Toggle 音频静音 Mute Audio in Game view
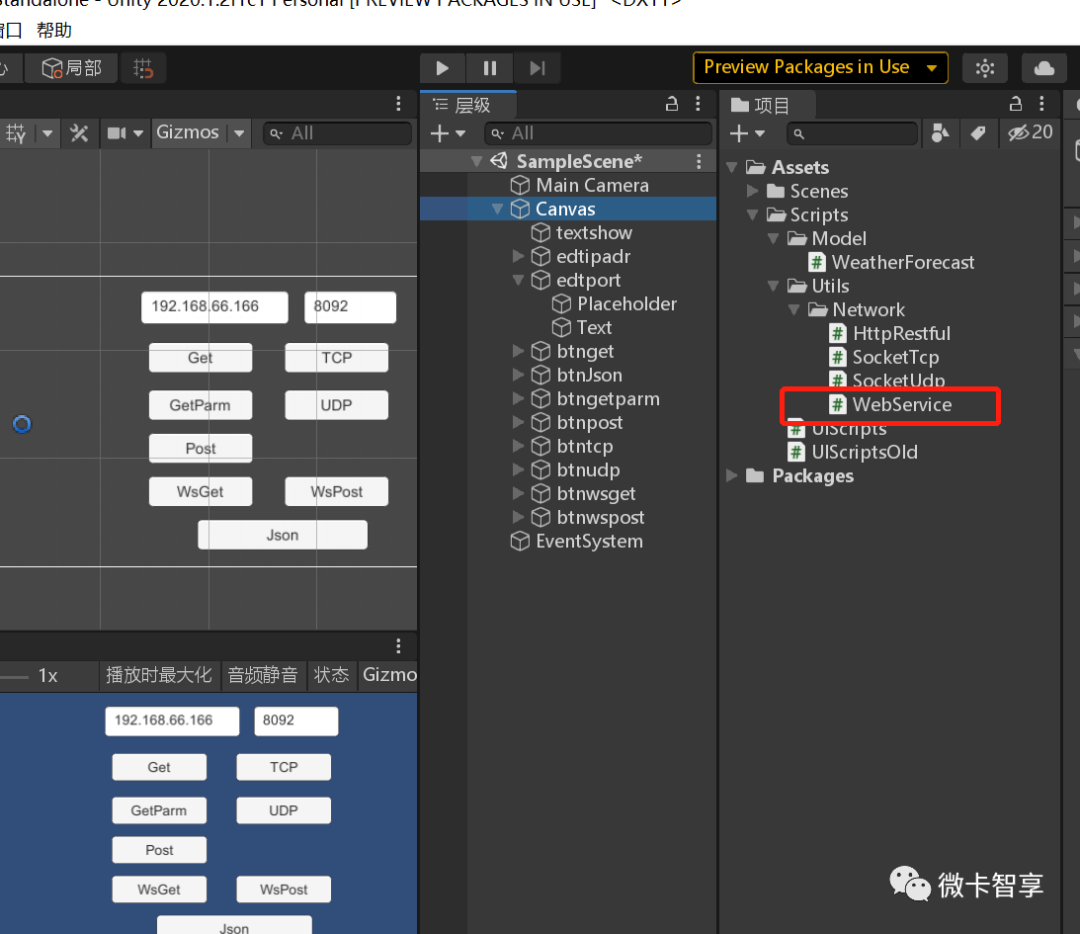 (262, 675)
